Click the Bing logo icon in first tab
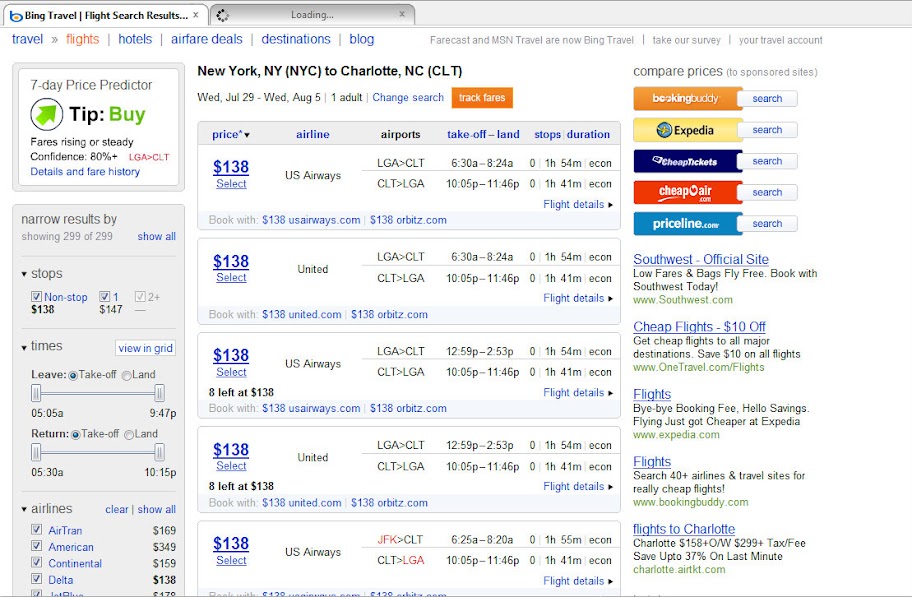The height and width of the screenshot is (597, 912). [x=16, y=16]
